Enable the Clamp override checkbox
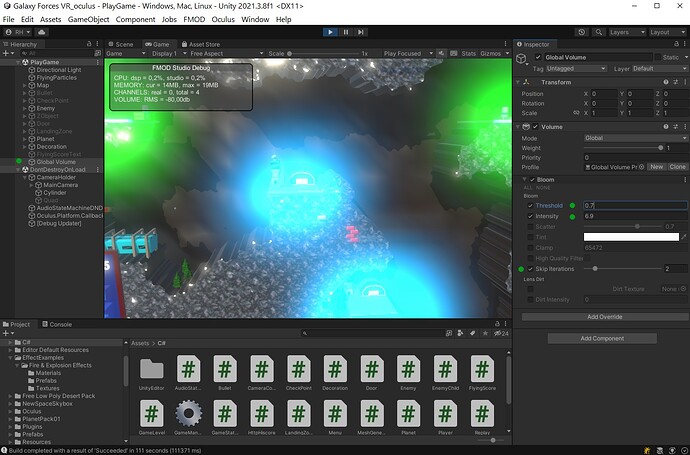 tap(530, 248)
